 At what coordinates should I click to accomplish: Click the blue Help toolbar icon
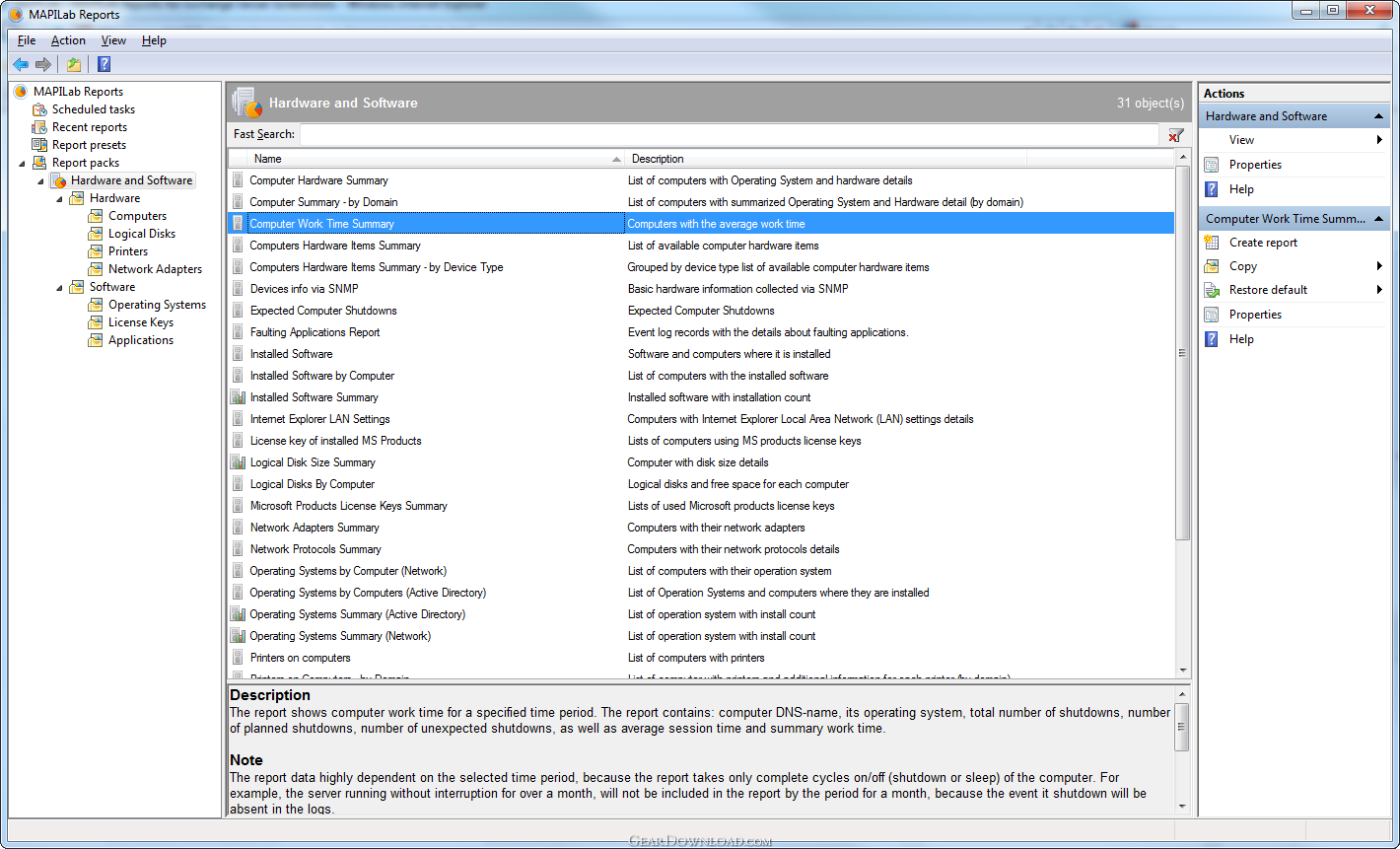pos(104,64)
